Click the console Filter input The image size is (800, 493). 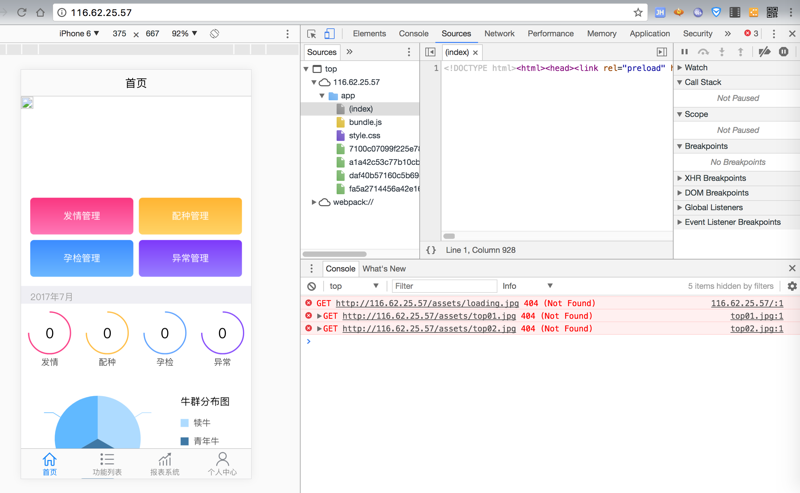point(444,286)
